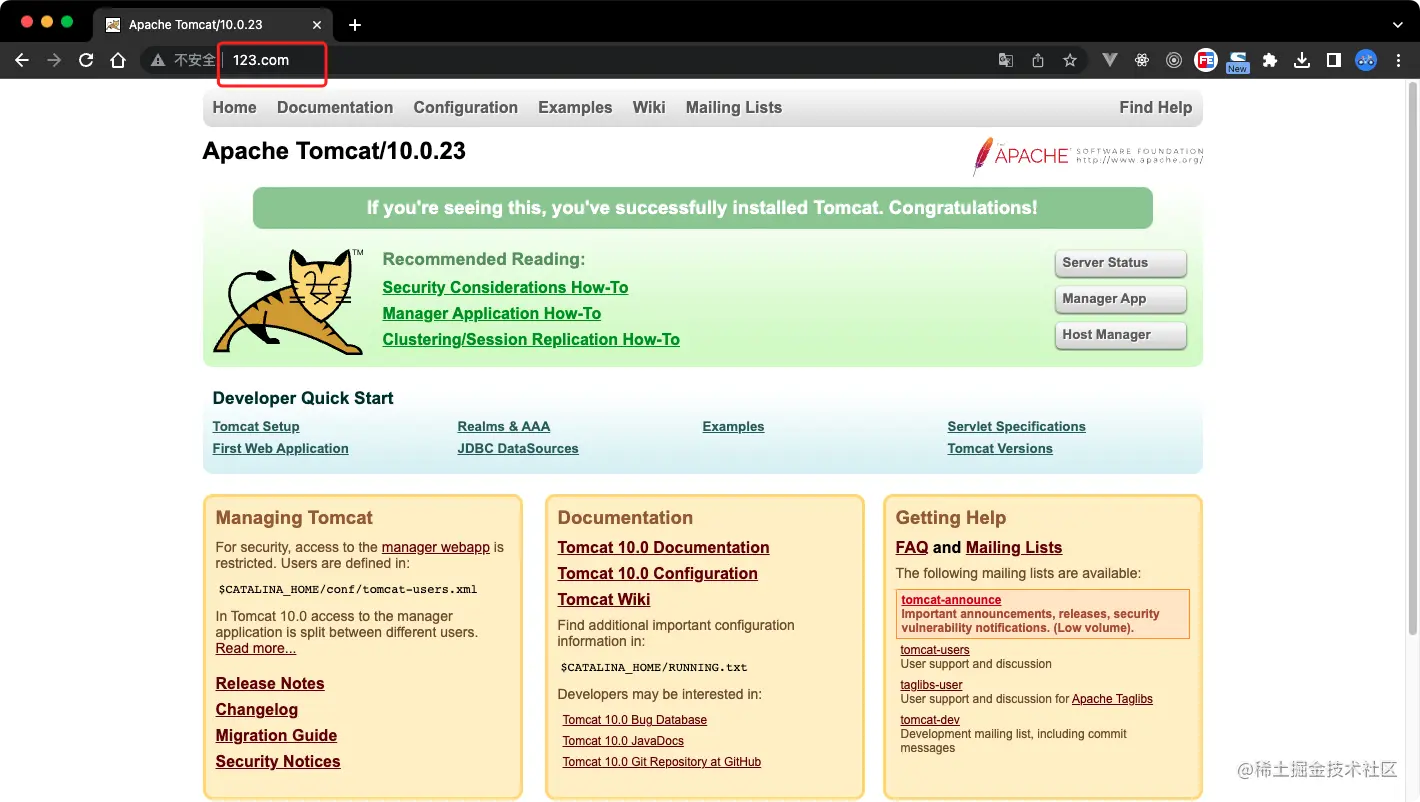Open Security Considerations How-To
Viewport: 1420px width, 802px height.
point(505,287)
